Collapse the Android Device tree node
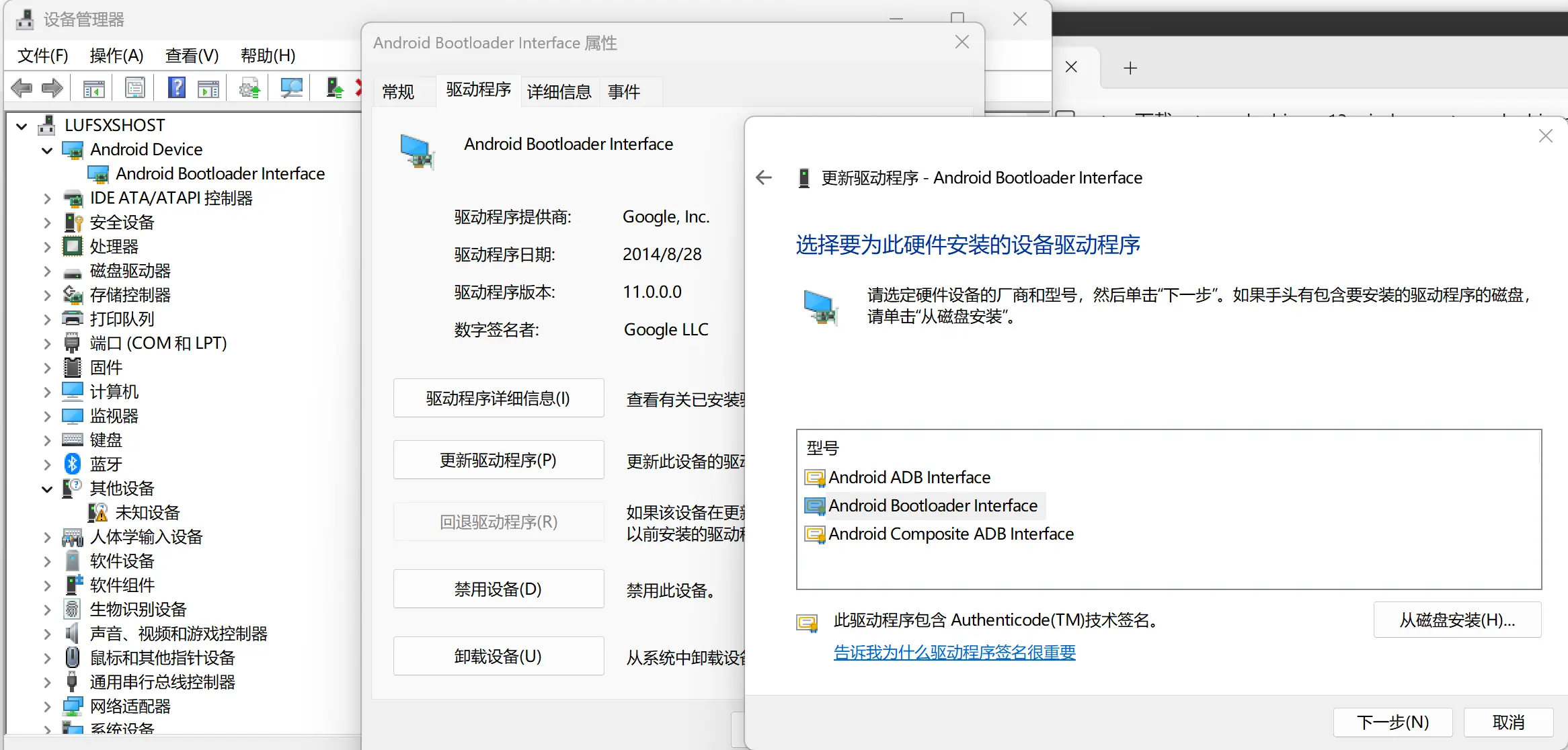The image size is (1568, 750). tap(47, 150)
